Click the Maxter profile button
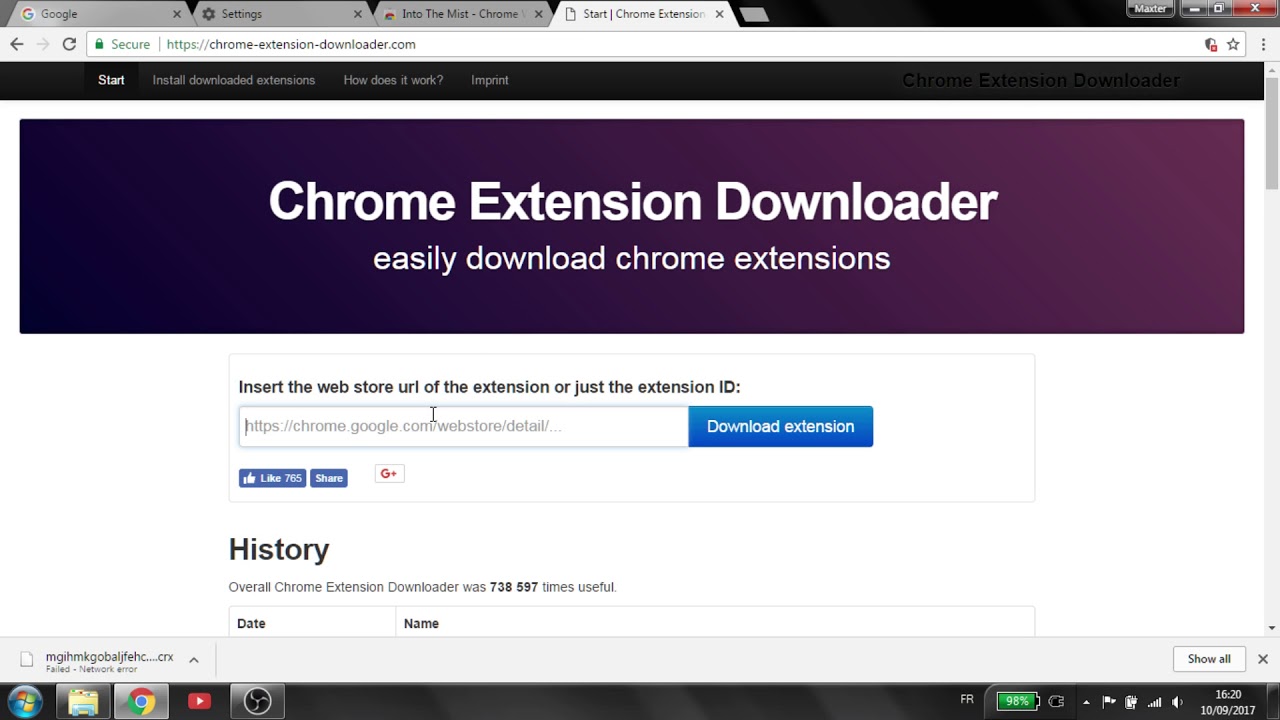Screen dimensions: 1280x720 pyautogui.click(x=1150, y=8)
